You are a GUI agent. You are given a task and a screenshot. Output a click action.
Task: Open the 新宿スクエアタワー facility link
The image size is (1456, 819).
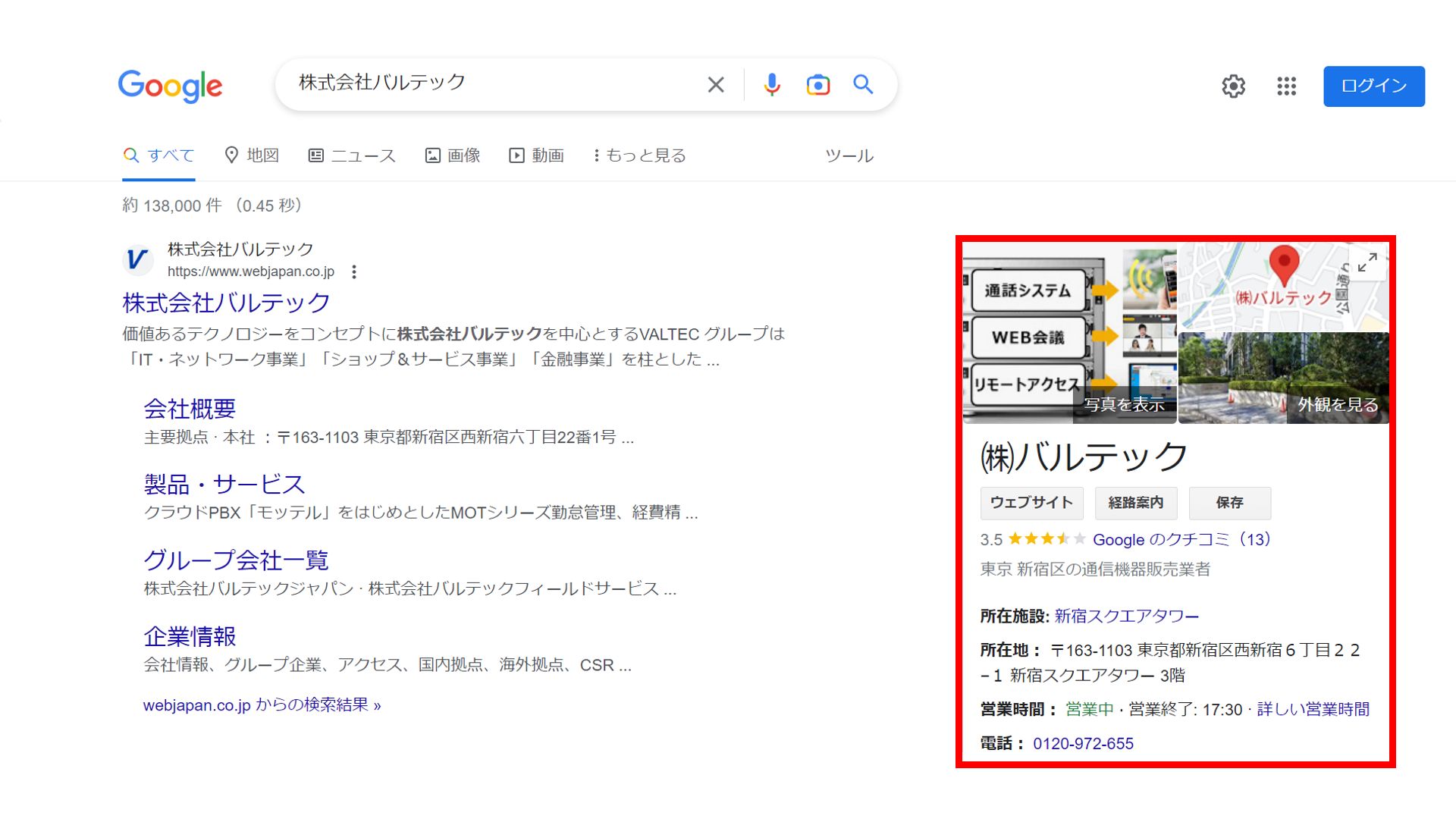[1126, 616]
